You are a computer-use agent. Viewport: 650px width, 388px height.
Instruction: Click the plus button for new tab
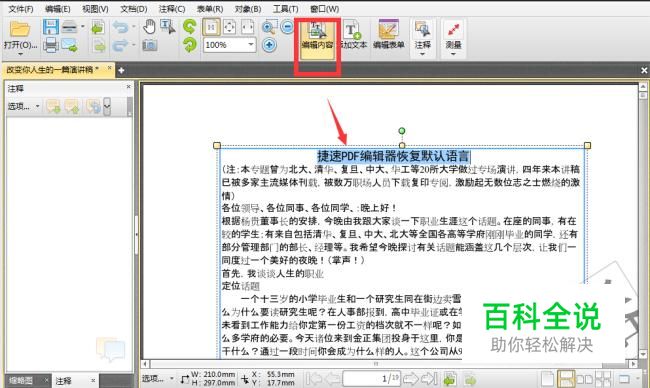coord(121,70)
